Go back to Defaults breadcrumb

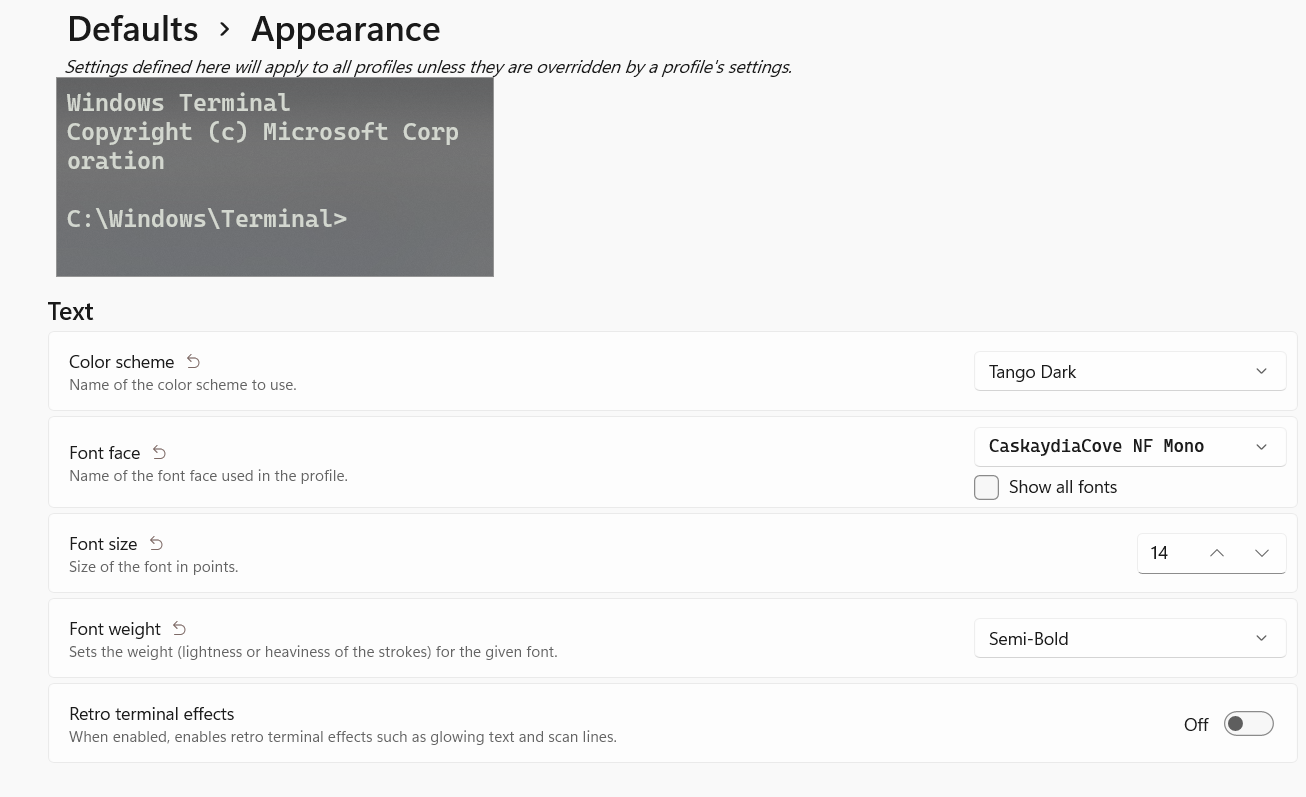(133, 29)
